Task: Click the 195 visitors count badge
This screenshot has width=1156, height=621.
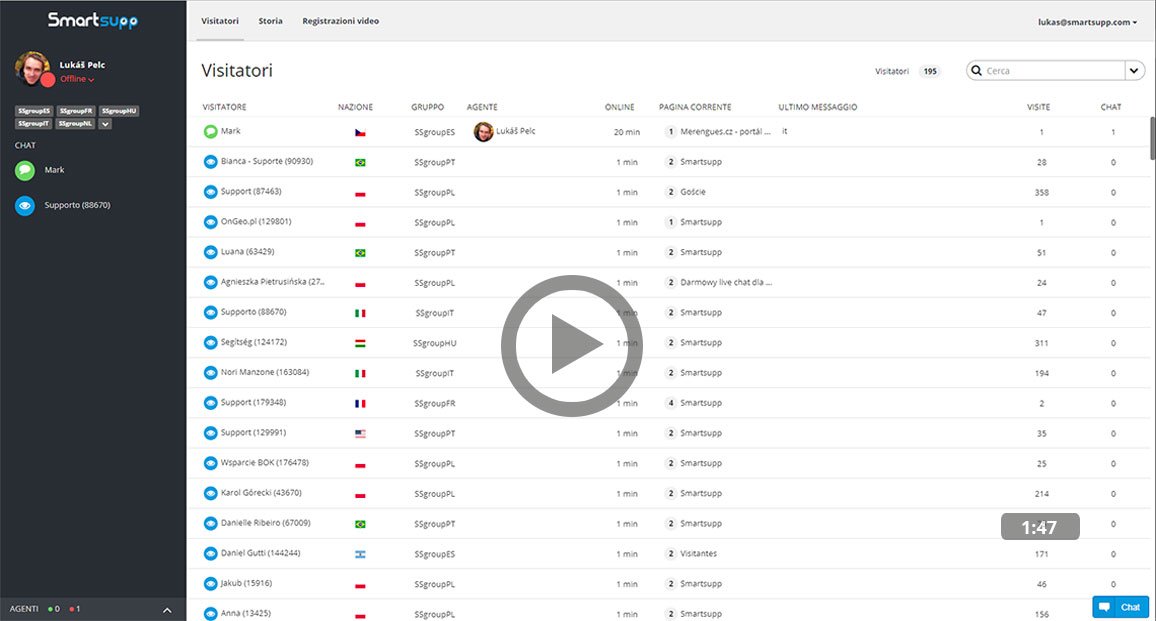Action: [930, 72]
